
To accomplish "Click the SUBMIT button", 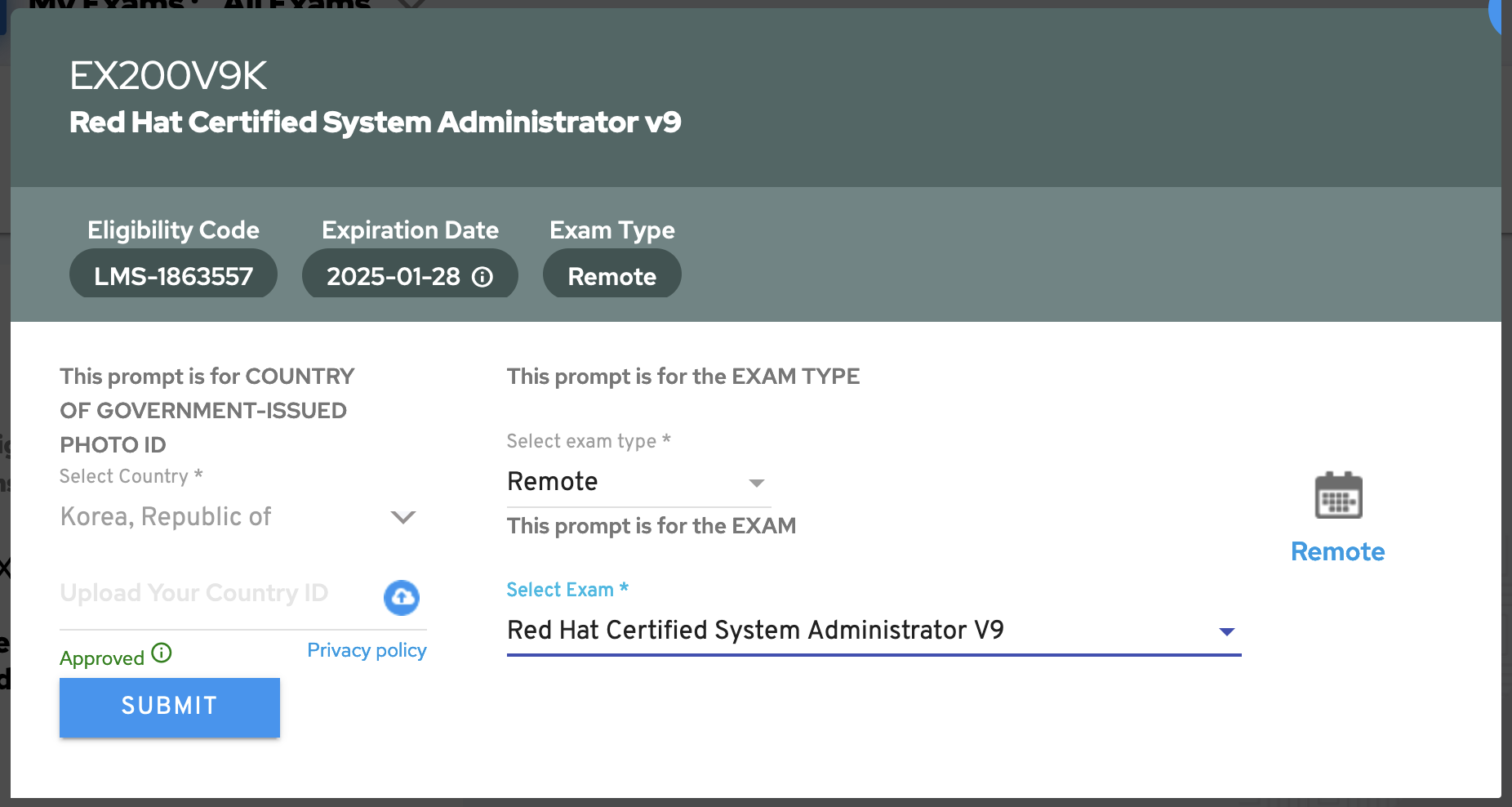I will tap(170, 707).
